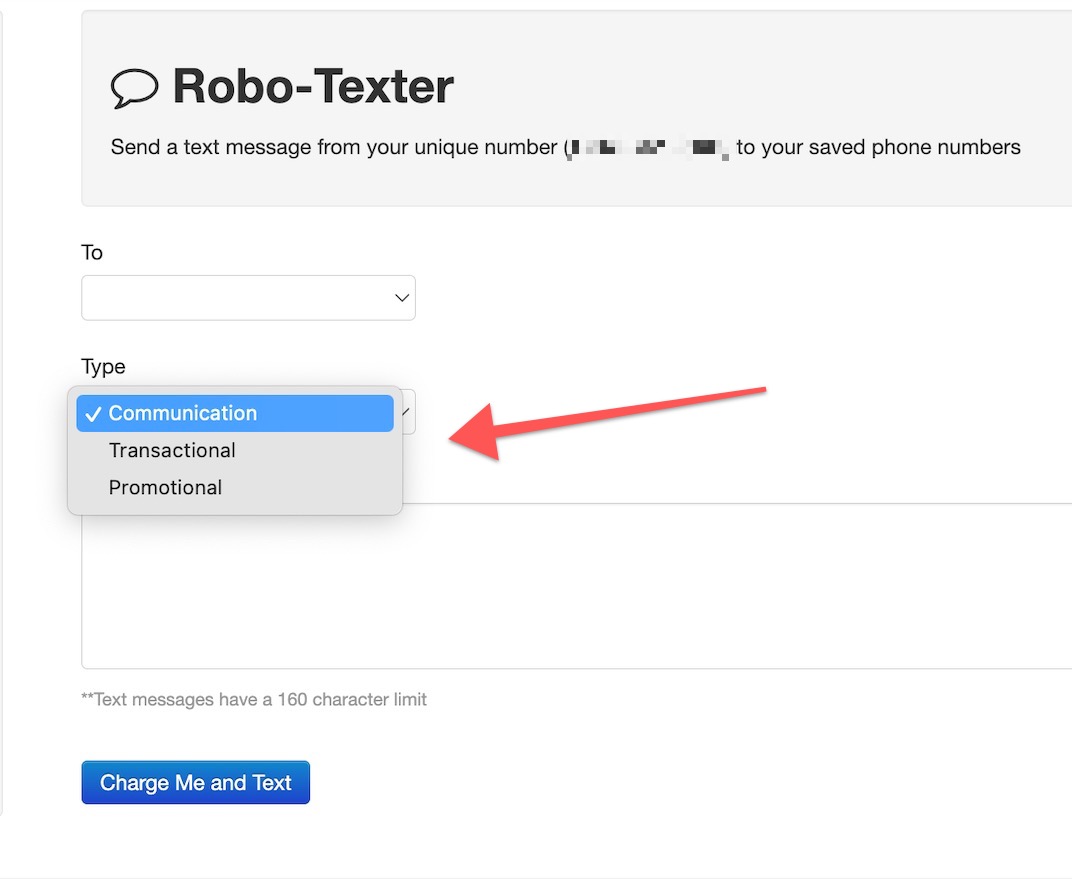Click the Type field label
Viewport: 1072px width, 880px height.
[x=103, y=366]
